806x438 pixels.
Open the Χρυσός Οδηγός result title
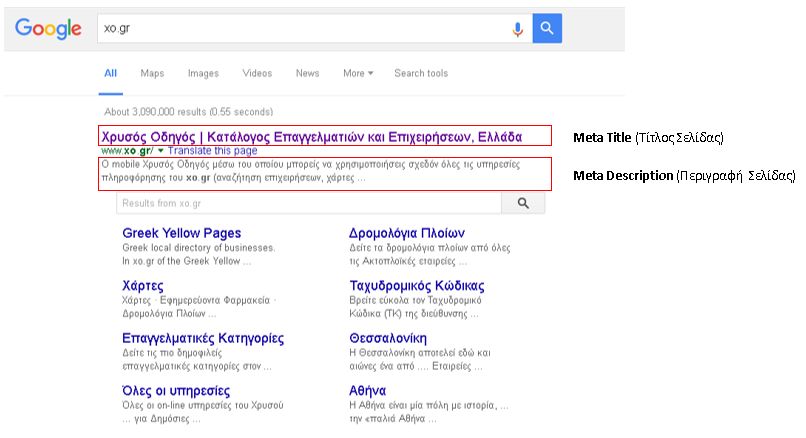click(x=312, y=137)
